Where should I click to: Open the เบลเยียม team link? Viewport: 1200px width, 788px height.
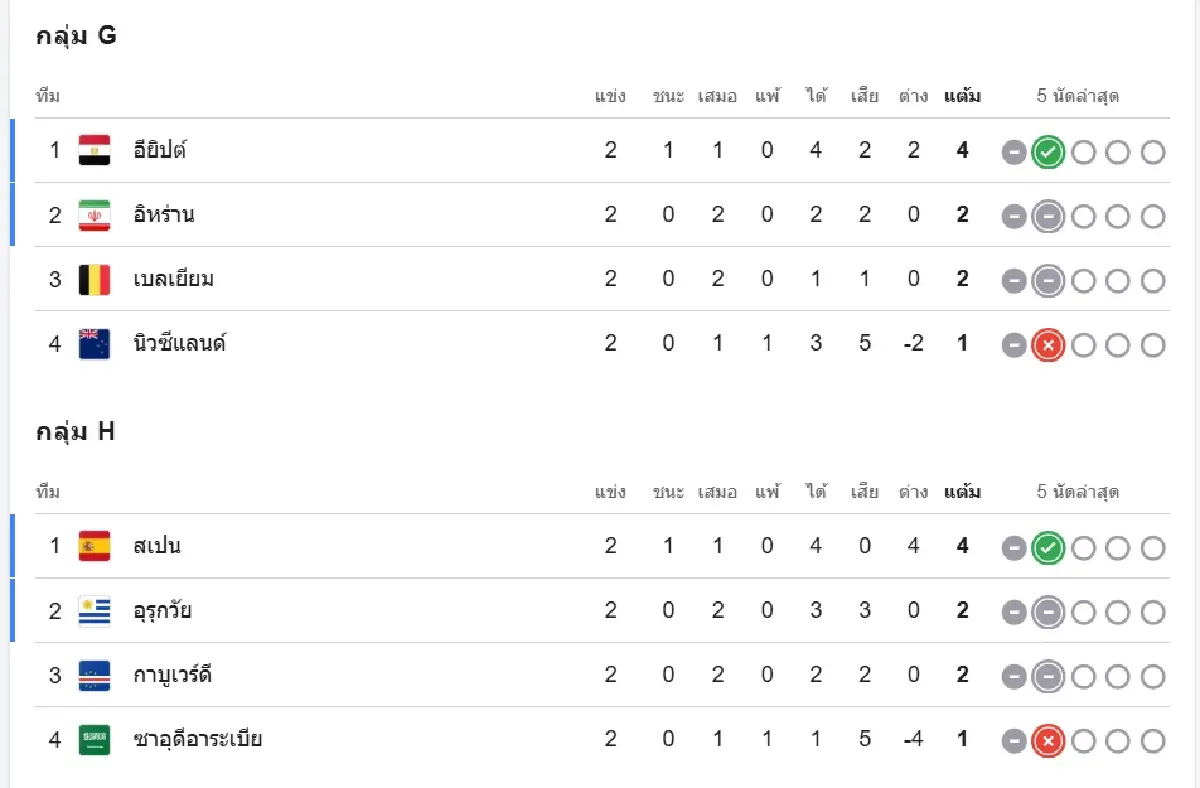pos(173,279)
